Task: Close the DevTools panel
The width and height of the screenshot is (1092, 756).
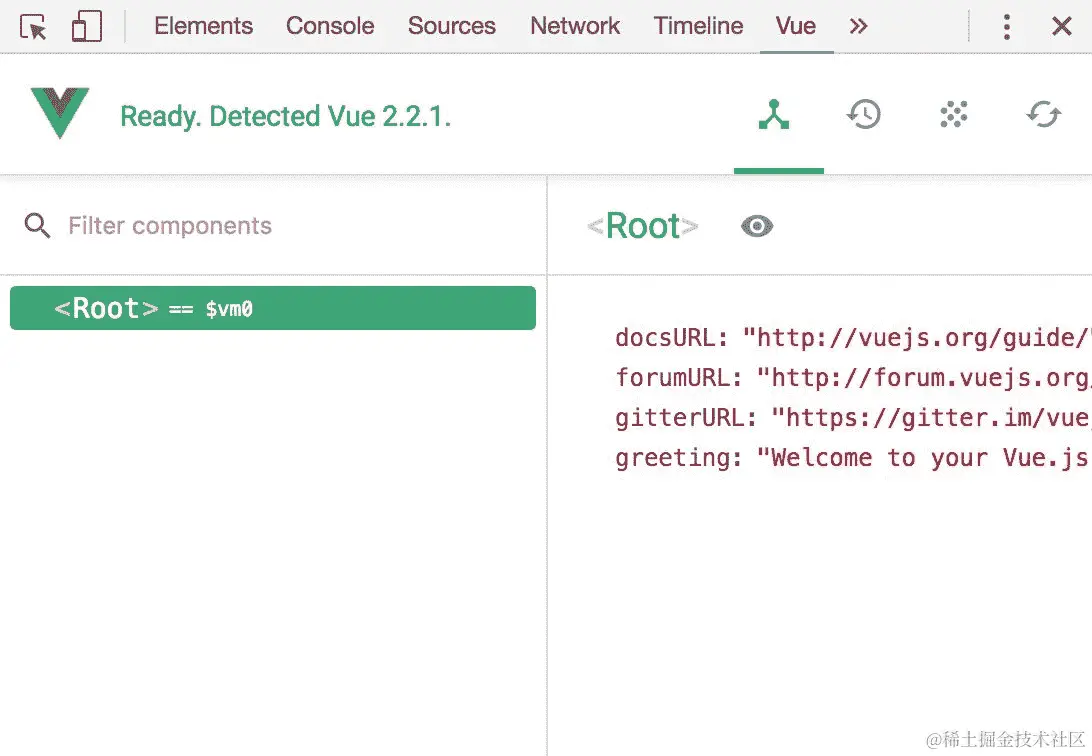Action: coord(1062,27)
